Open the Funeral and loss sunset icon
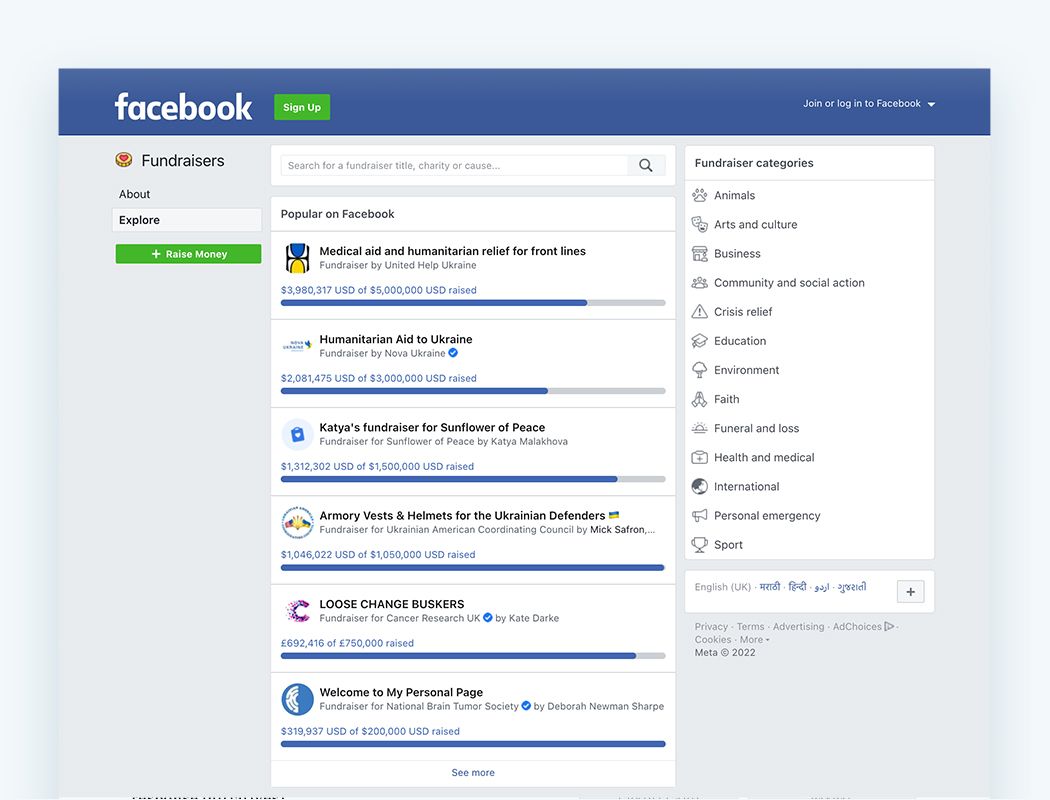 [x=700, y=428]
